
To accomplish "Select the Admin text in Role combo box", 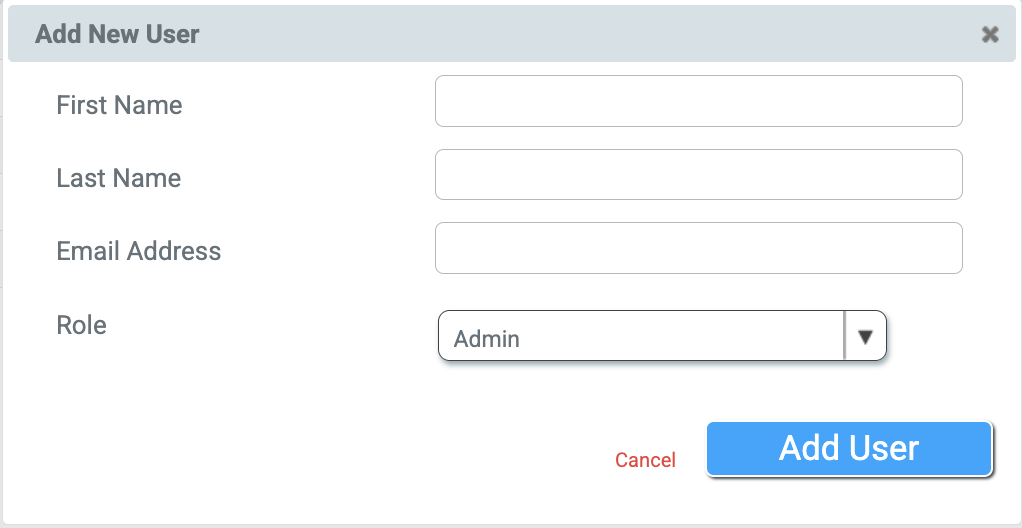I will pos(487,339).
